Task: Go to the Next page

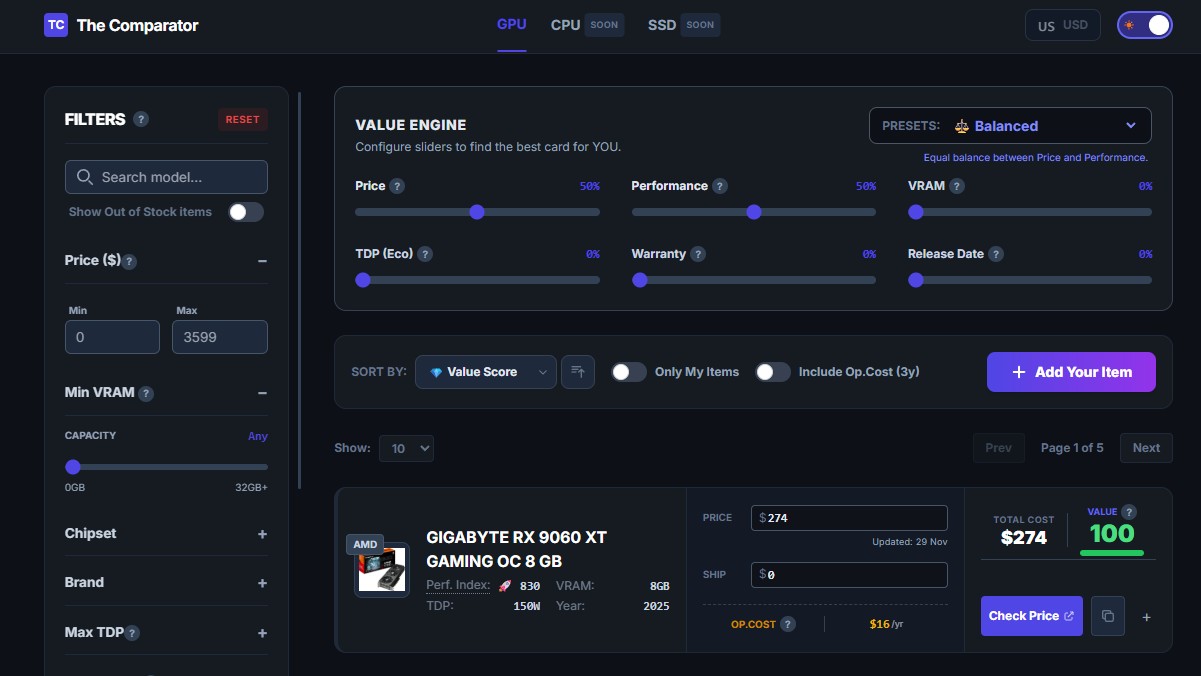Action: tap(1146, 448)
